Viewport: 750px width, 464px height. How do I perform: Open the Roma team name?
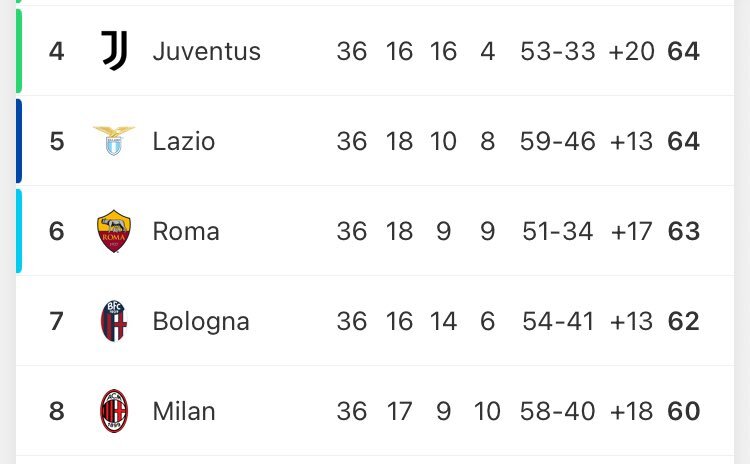[186, 231]
